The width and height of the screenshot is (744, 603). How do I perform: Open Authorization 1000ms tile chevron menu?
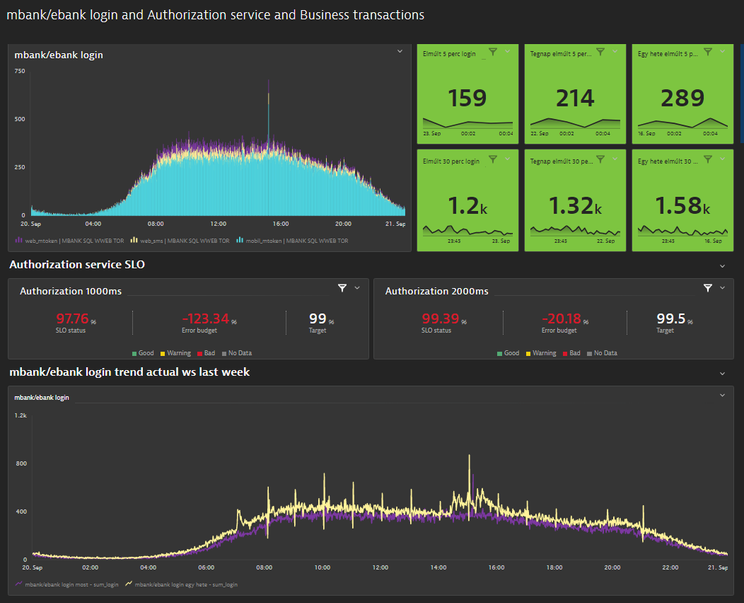click(357, 288)
